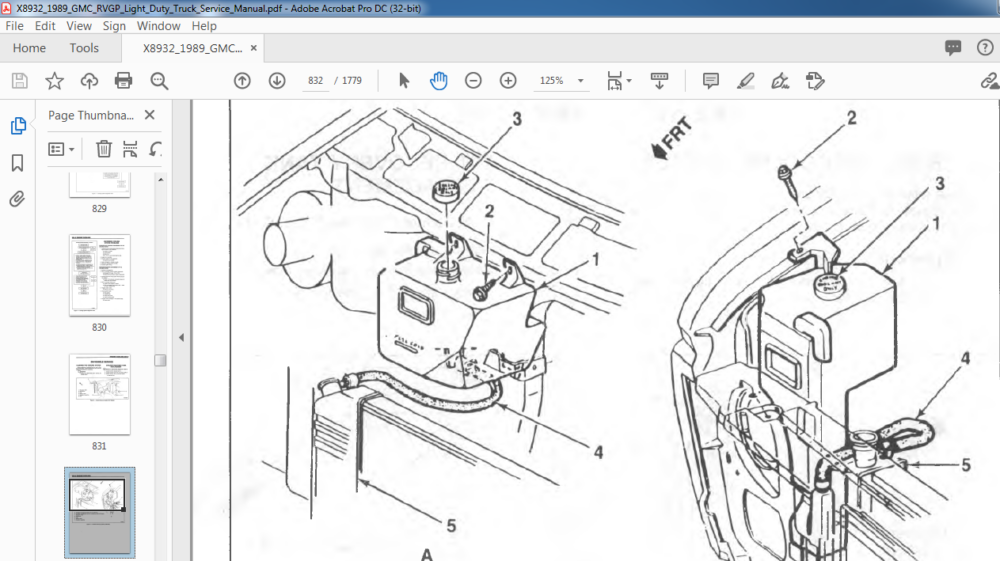Go to previous page arrow
Viewport: 1000px width, 561px height.
pos(242,81)
